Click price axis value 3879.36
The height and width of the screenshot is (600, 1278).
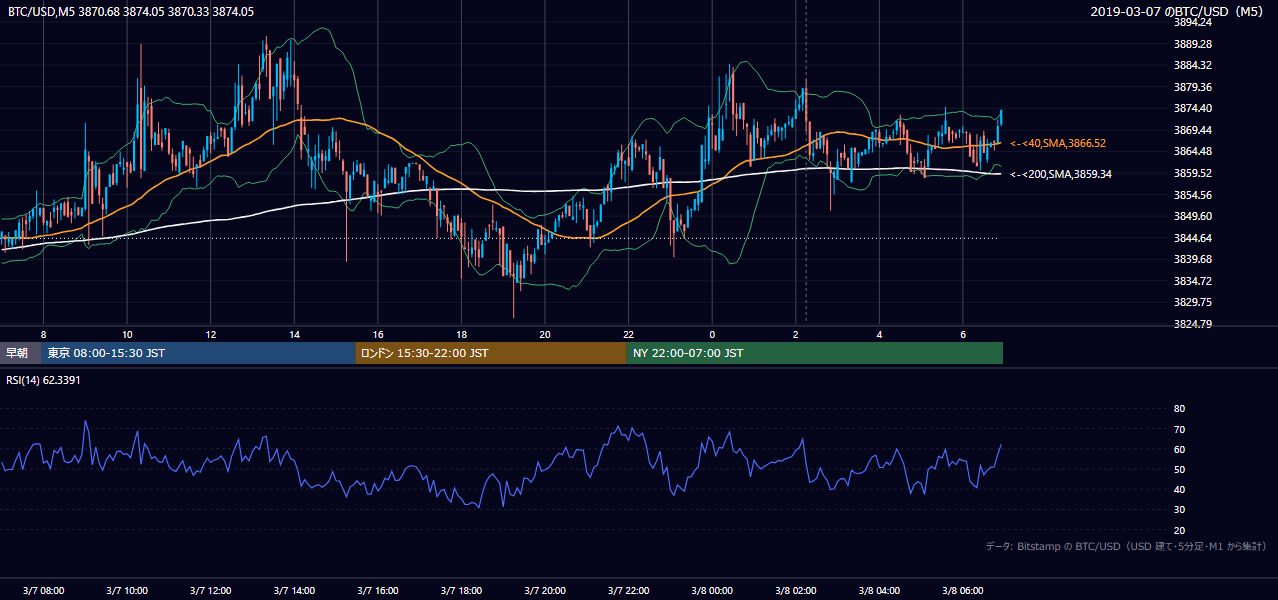[1193, 87]
